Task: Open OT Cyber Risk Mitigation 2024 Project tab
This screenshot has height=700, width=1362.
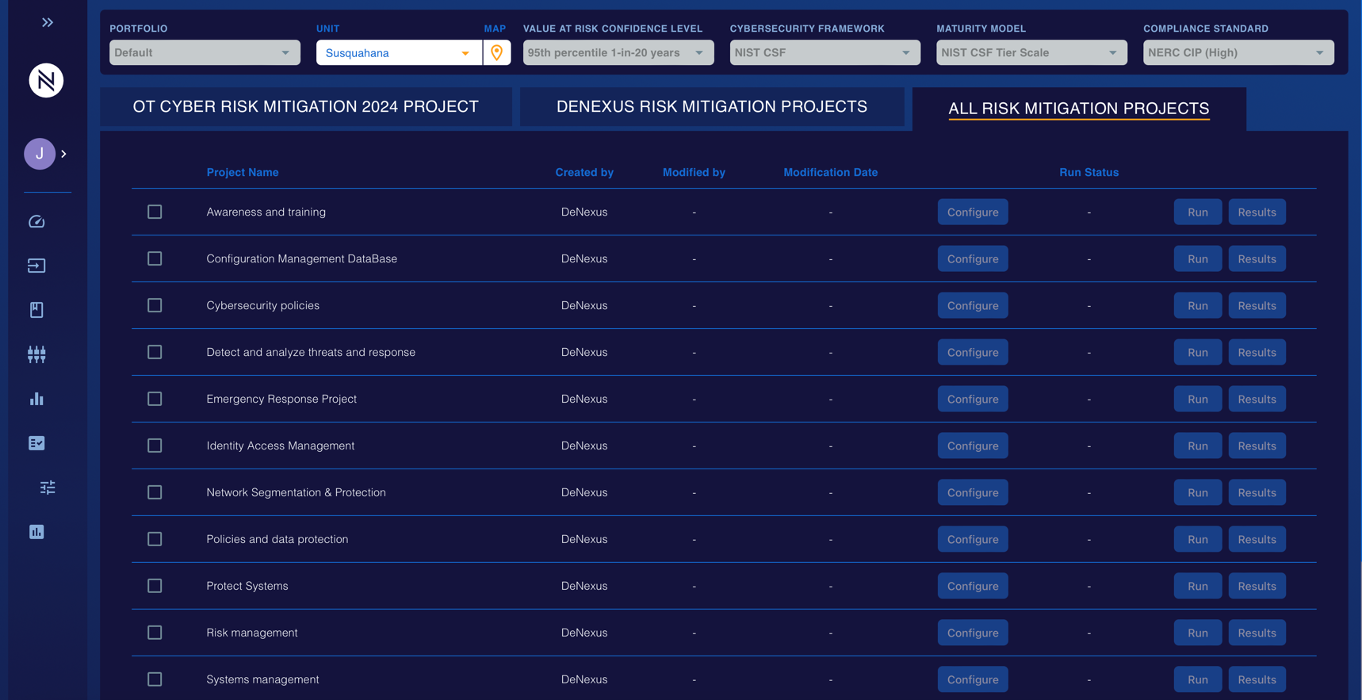Action: [x=305, y=107]
